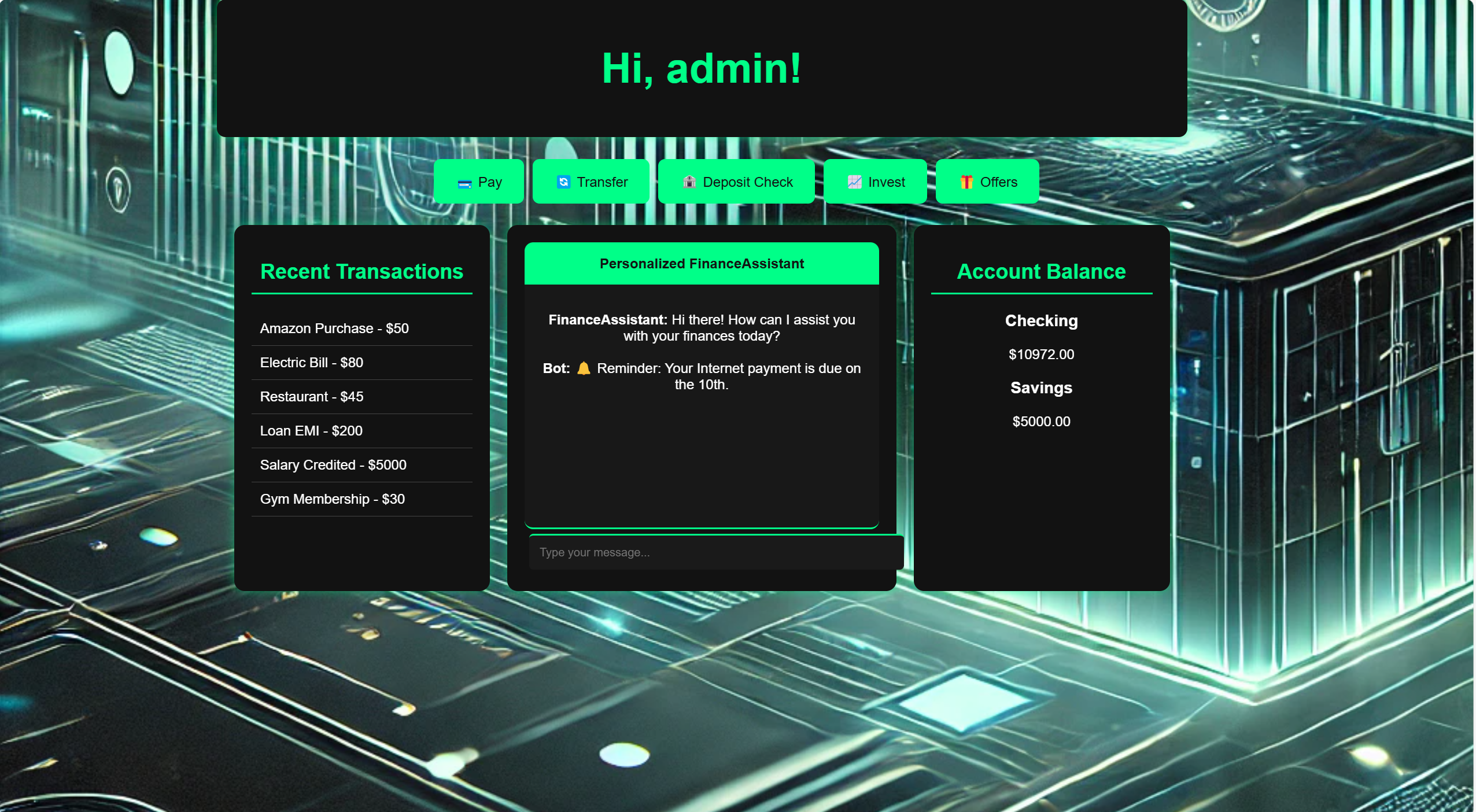Click the chart icon on Invest
This screenshot has height=812, width=1476.
854,182
